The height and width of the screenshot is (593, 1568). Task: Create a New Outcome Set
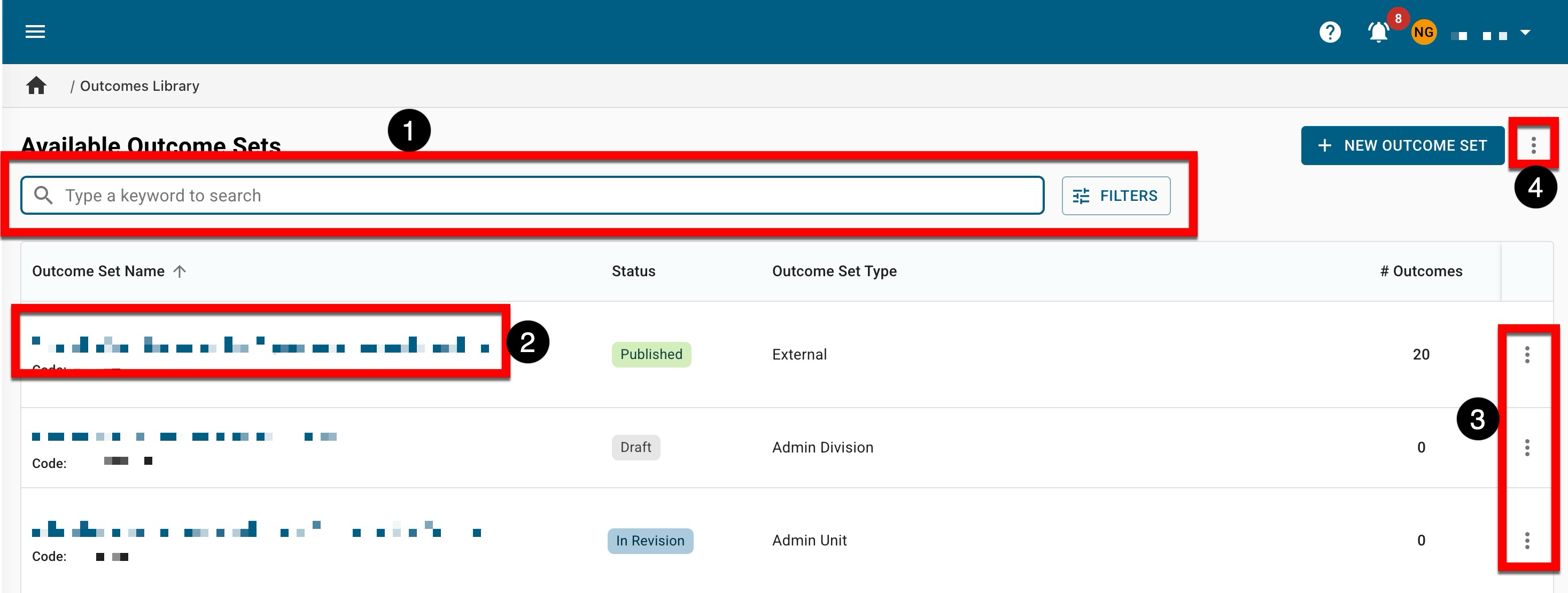coord(1402,145)
